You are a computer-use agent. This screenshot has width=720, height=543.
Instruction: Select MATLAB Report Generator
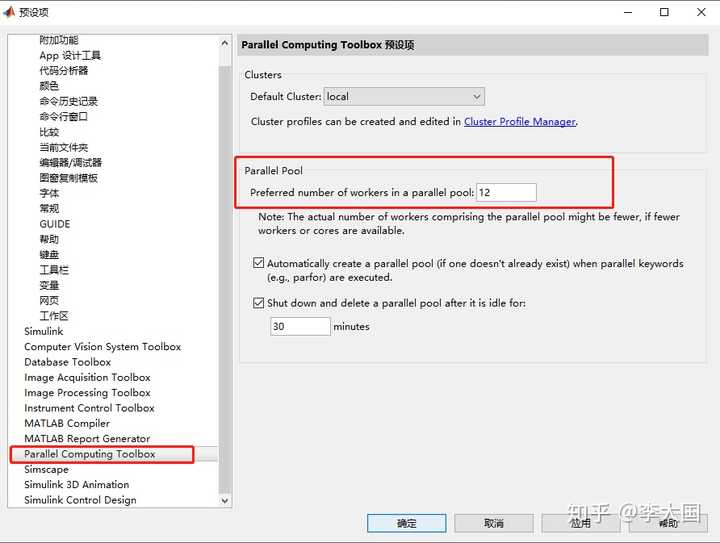[x=87, y=439]
